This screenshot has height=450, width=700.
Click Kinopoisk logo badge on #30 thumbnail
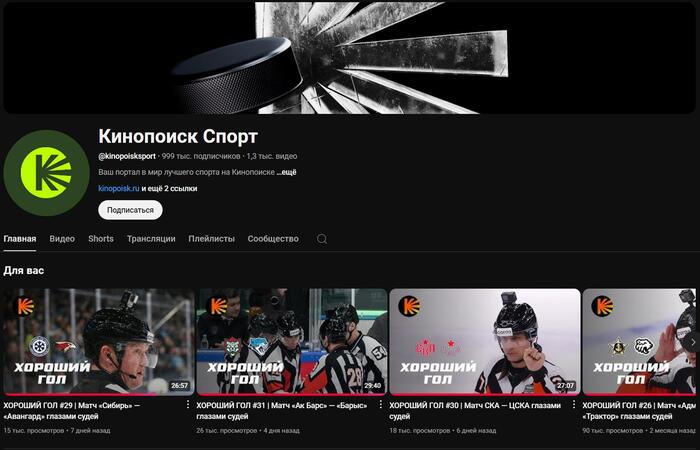pyautogui.click(x=409, y=307)
